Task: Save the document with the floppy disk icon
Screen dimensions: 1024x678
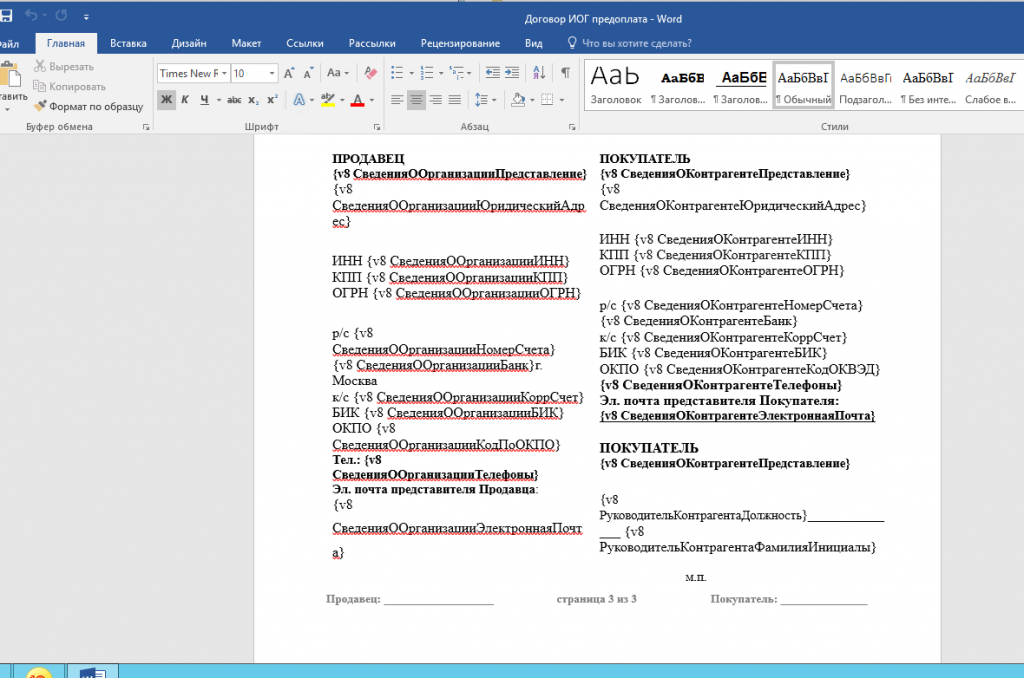Action: pos(6,15)
